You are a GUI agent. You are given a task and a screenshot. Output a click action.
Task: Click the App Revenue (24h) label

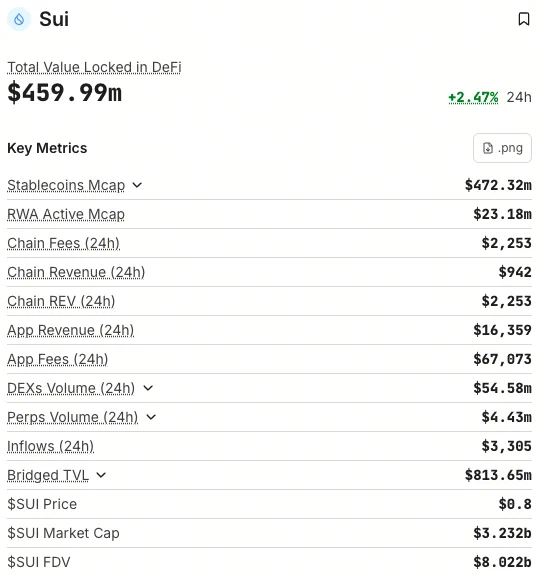coord(71,330)
